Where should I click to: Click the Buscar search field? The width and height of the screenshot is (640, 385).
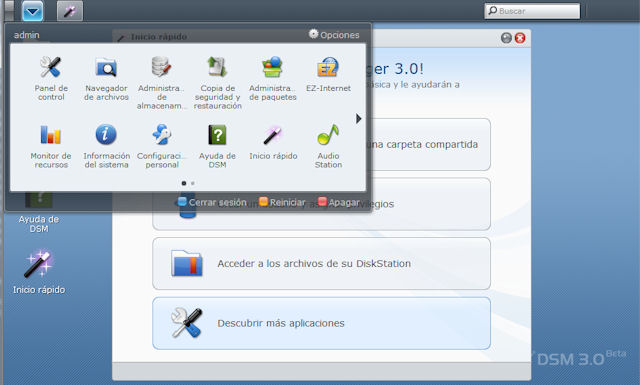[x=532, y=11]
